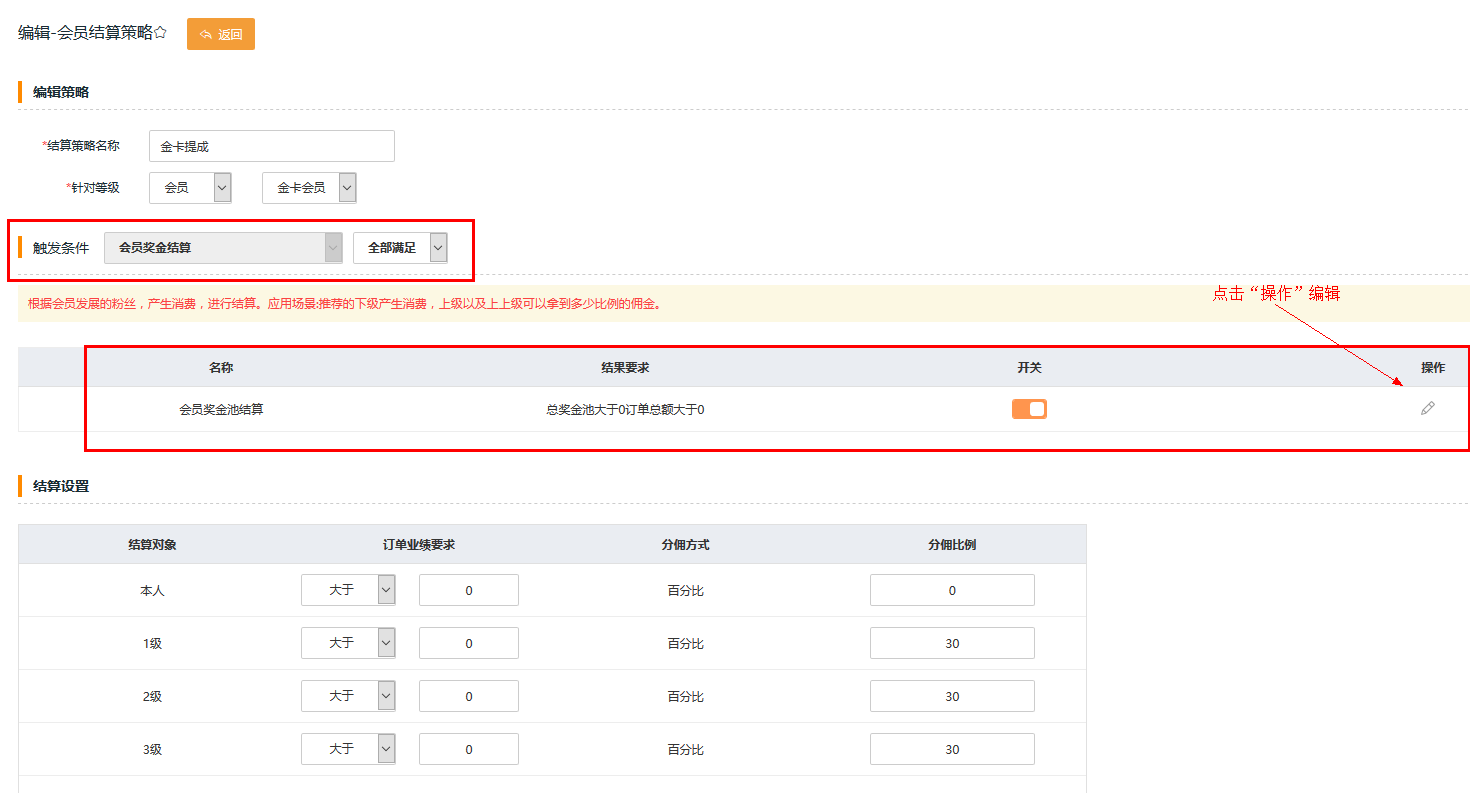The height and width of the screenshot is (793, 1470).
Task: Click 分佣比例 field in 本人 row
Action: (x=951, y=590)
